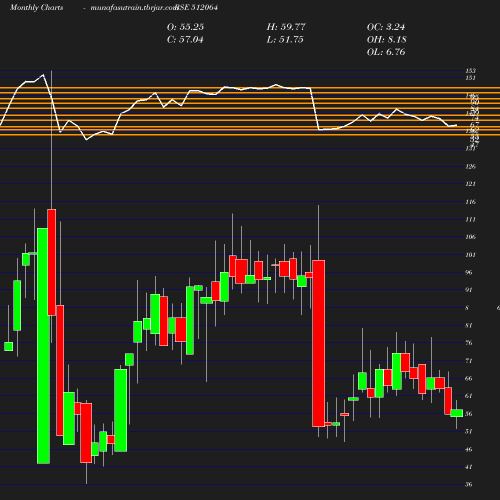Click the 71 price axis label
The width and height of the screenshot is (500, 500).
pos(469,361)
